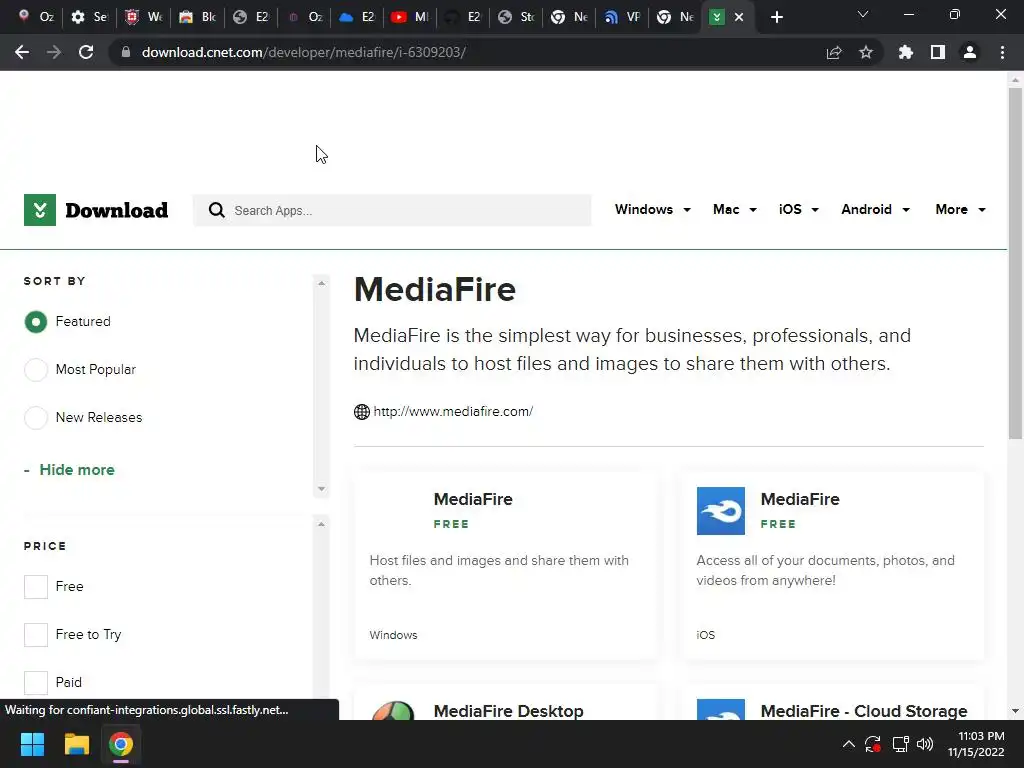Click the network icon in system tray
Viewport: 1024px width, 768px height.
[x=901, y=744]
